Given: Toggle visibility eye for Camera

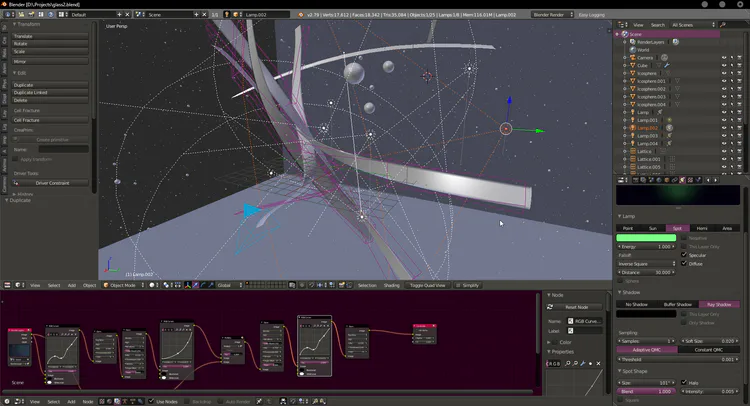Looking at the screenshot, I should click(724, 57).
